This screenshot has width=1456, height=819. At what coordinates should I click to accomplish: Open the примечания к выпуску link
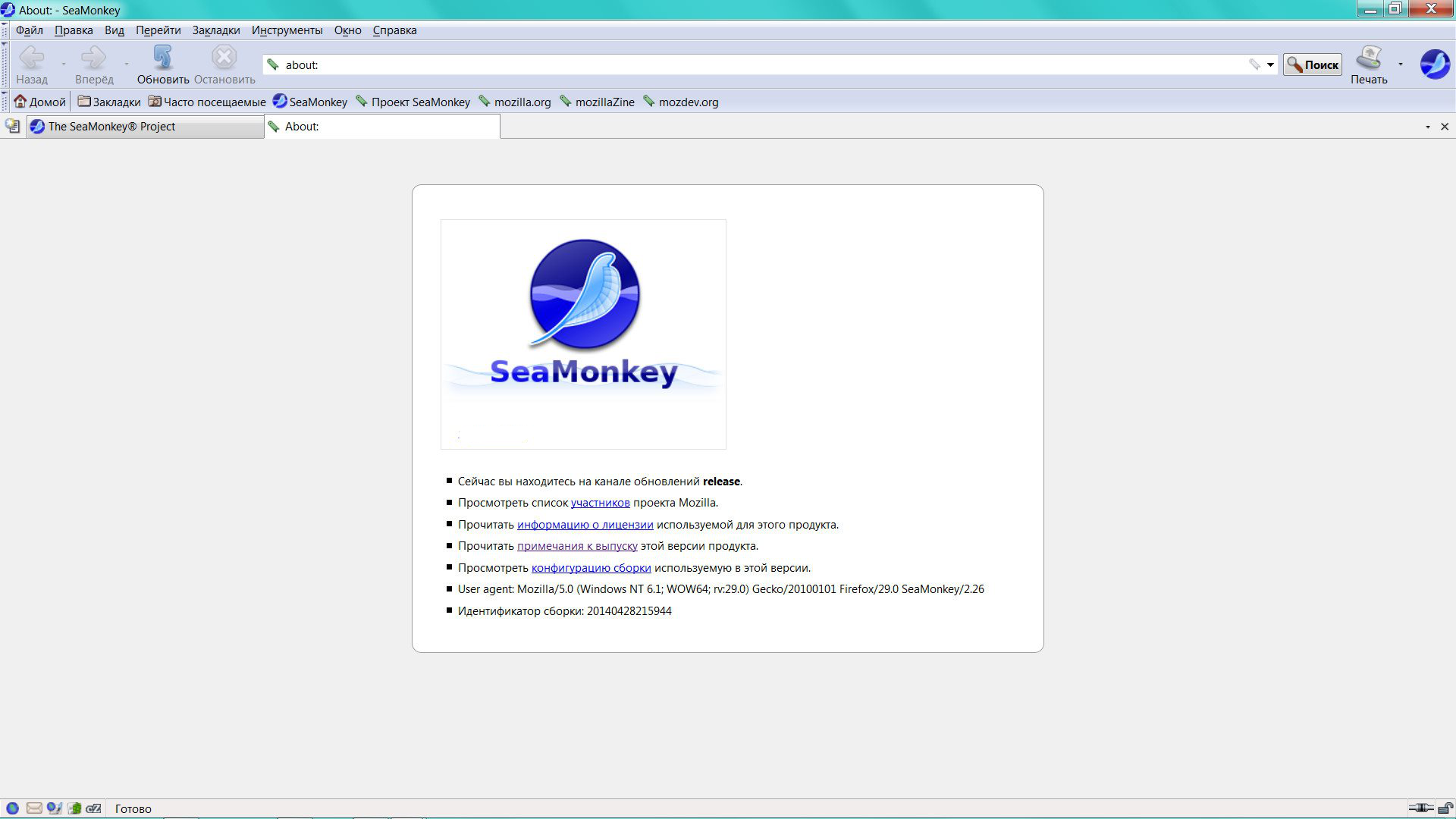click(x=577, y=546)
